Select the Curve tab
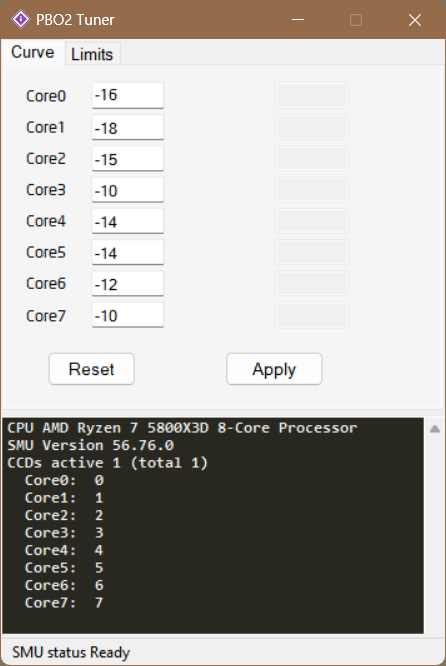 33,52
